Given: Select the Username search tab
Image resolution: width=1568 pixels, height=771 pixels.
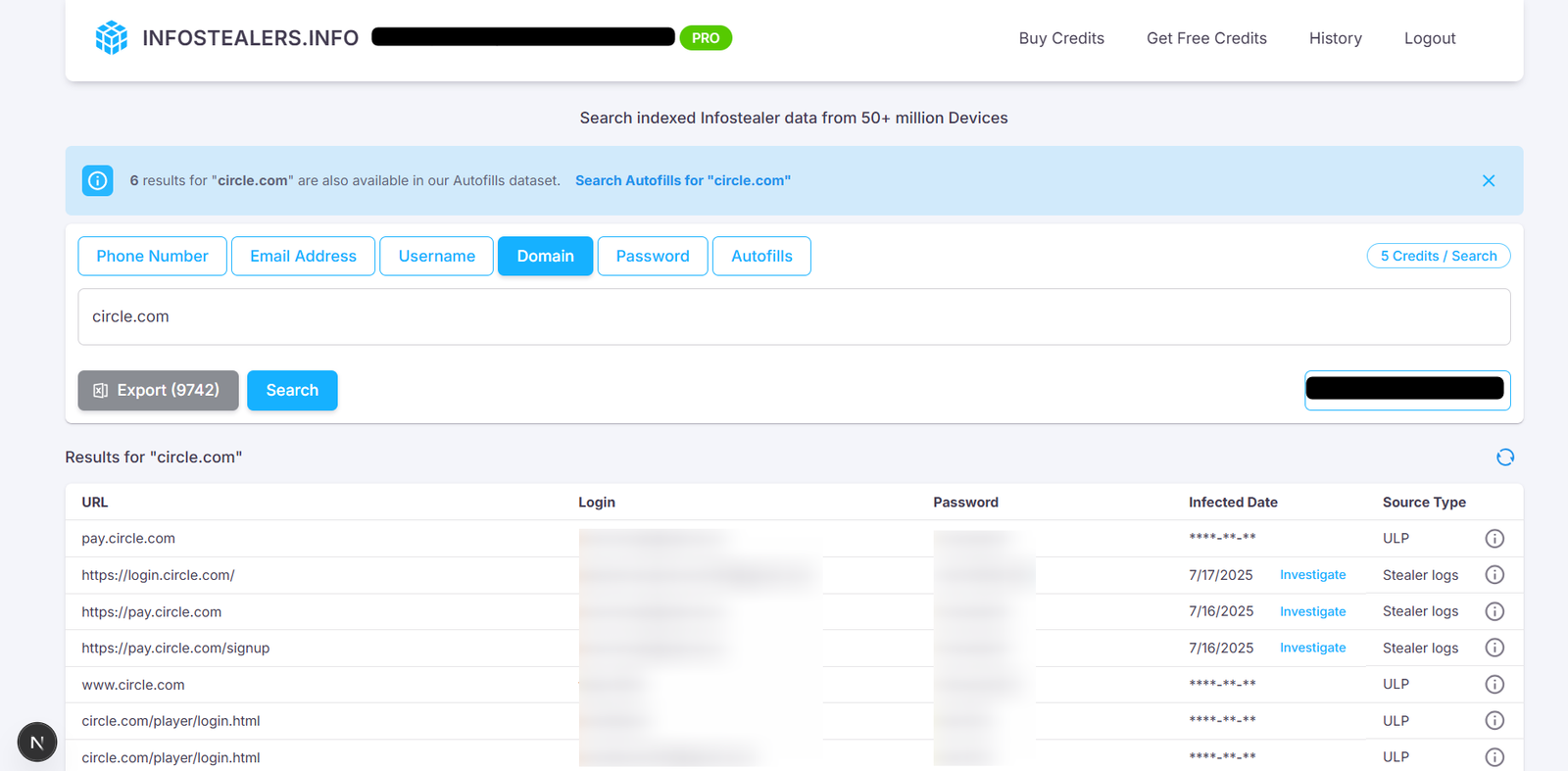Looking at the screenshot, I should tap(436, 256).
